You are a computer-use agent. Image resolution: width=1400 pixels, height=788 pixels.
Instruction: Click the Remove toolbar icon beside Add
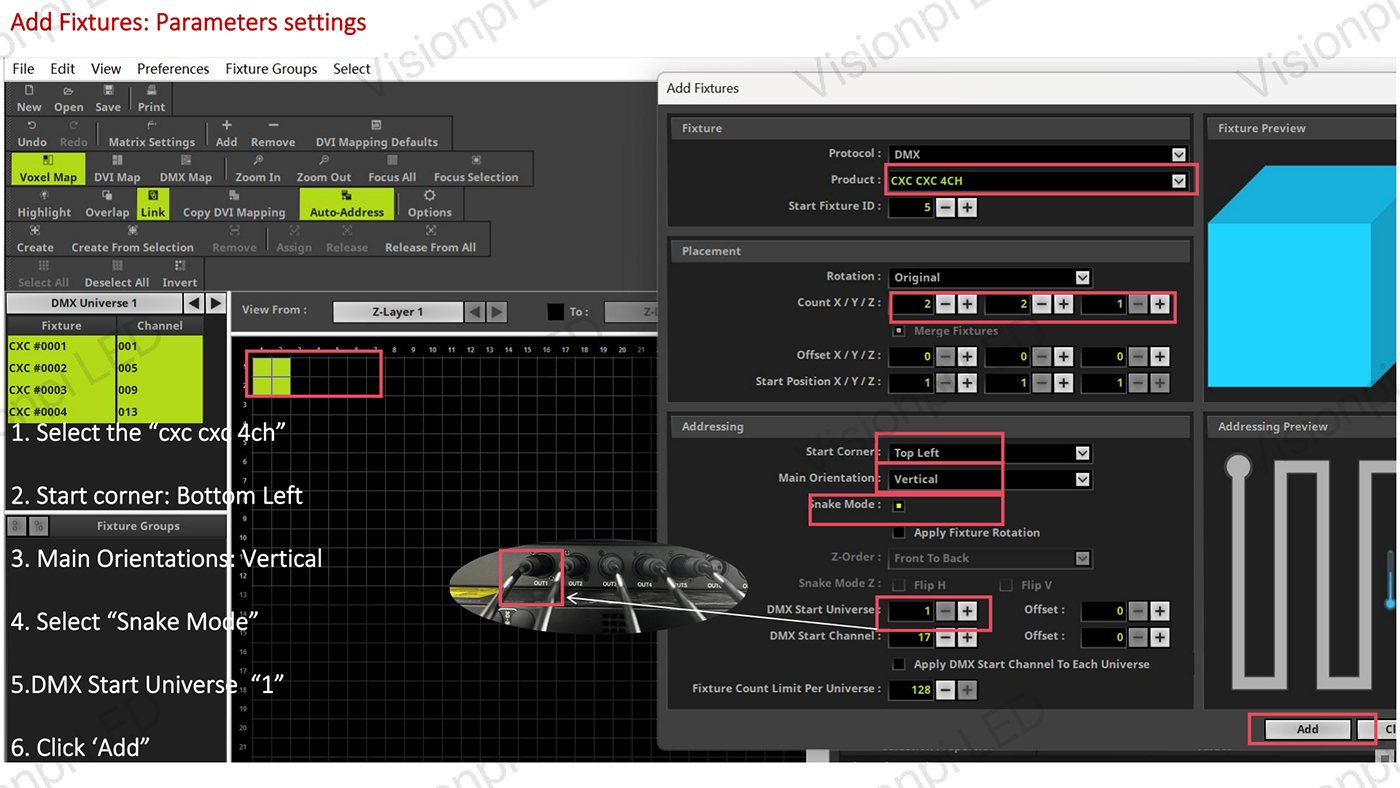(x=273, y=134)
